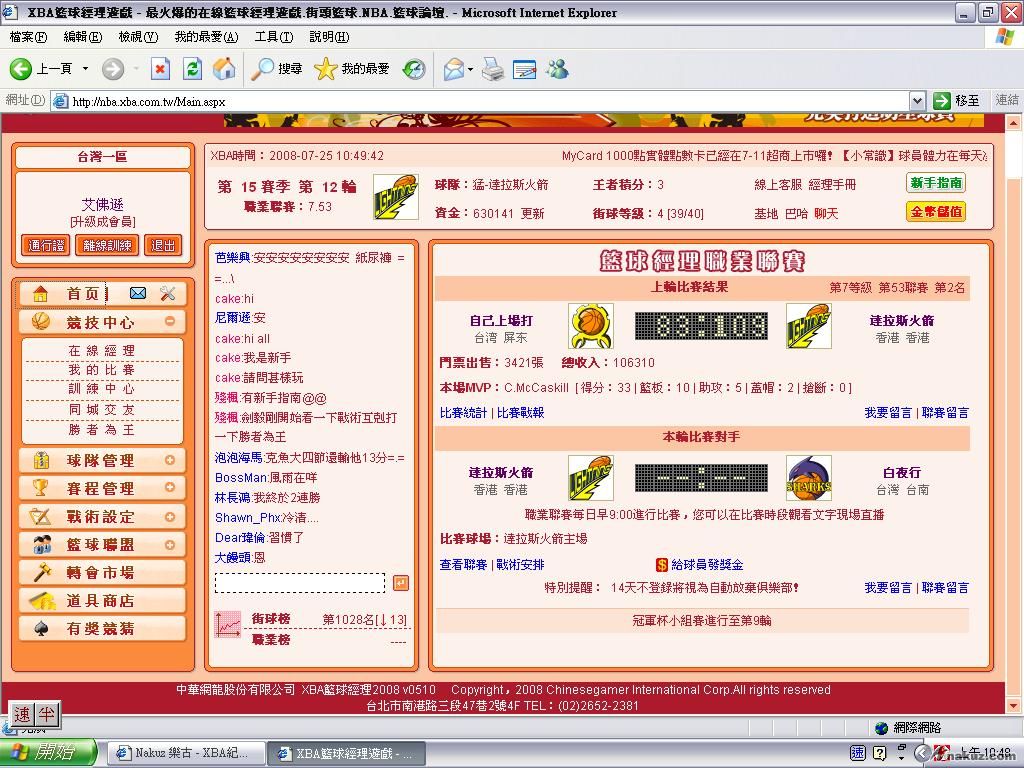Image resolution: width=1024 pixels, height=768 pixels.
Task: Stop page loading with red X icon
Action: click(x=160, y=69)
